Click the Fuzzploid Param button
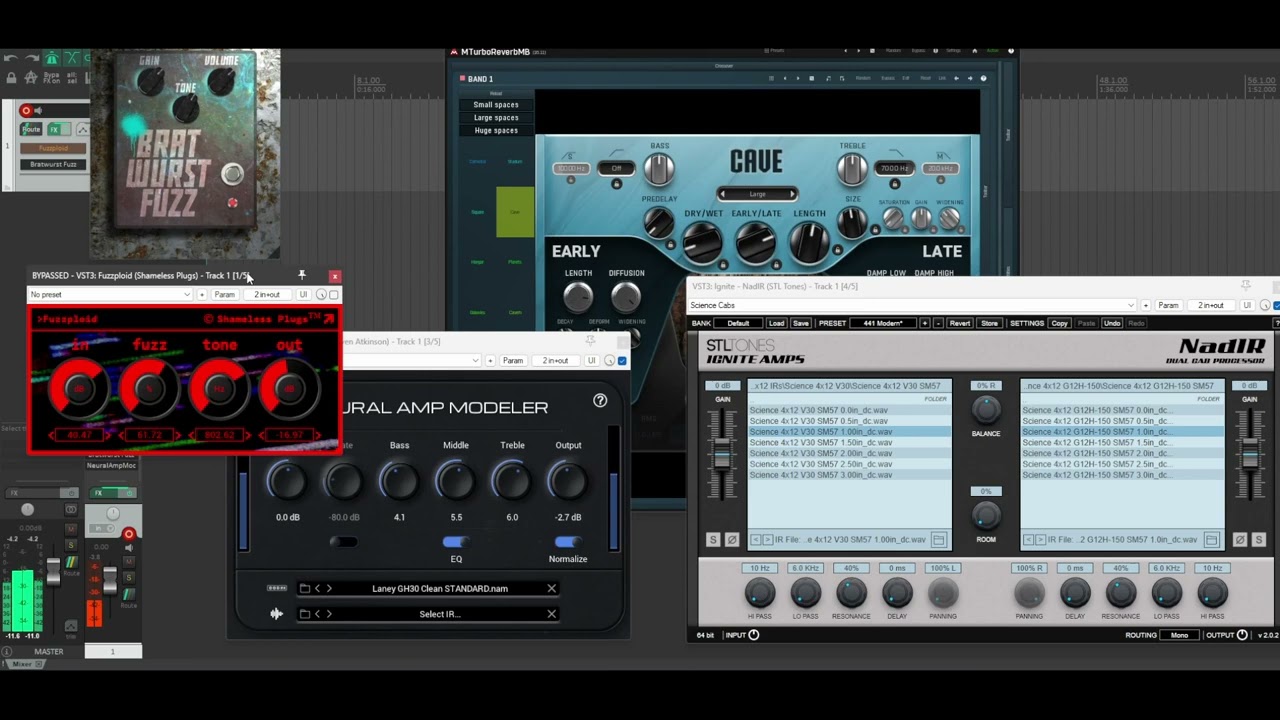 [224, 295]
